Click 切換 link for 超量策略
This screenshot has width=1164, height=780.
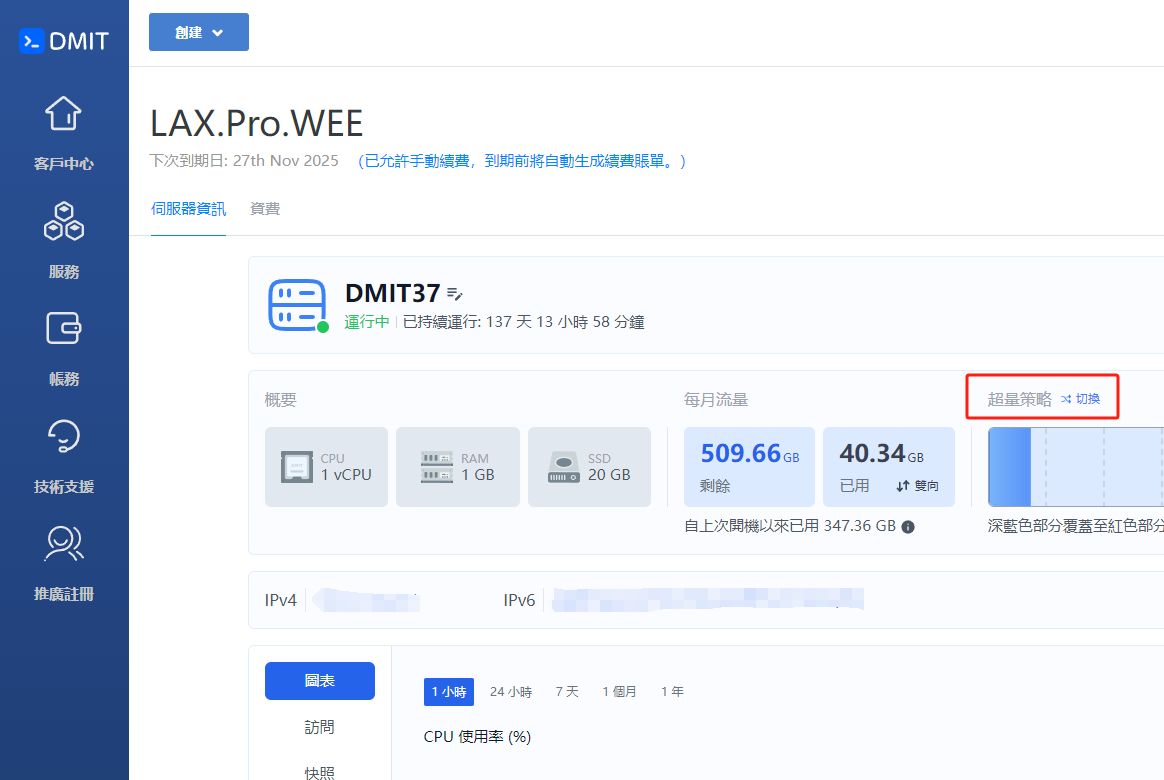tap(1081, 399)
